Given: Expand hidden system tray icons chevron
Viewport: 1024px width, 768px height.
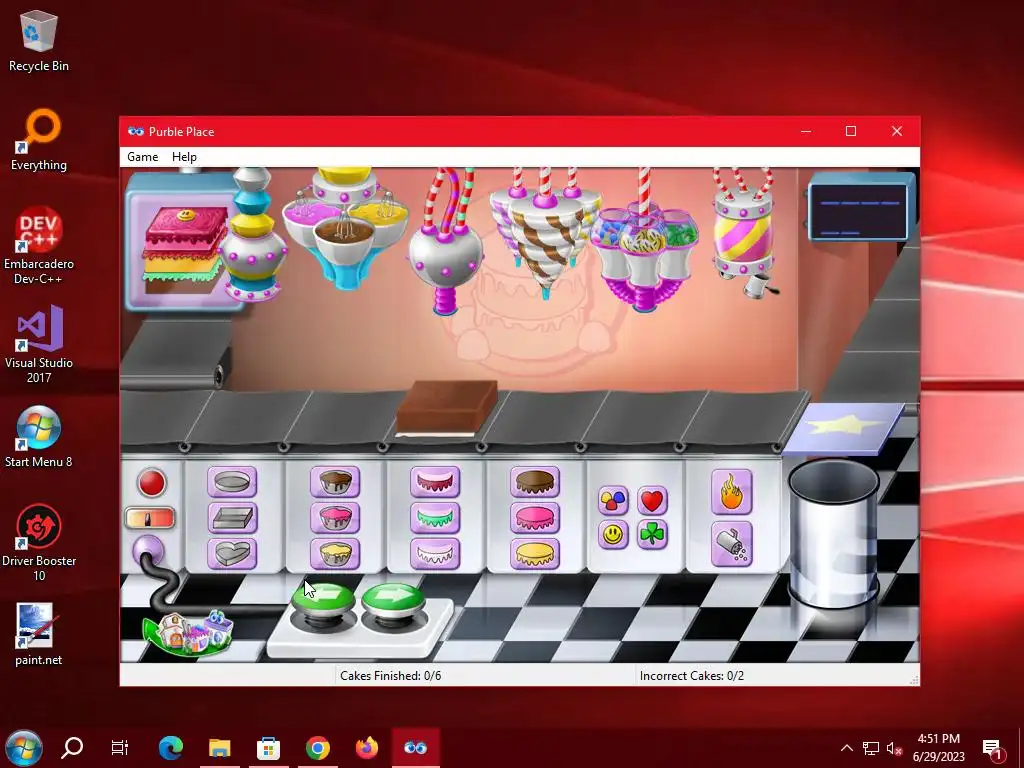Looking at the screenshot, I should 846,748.
